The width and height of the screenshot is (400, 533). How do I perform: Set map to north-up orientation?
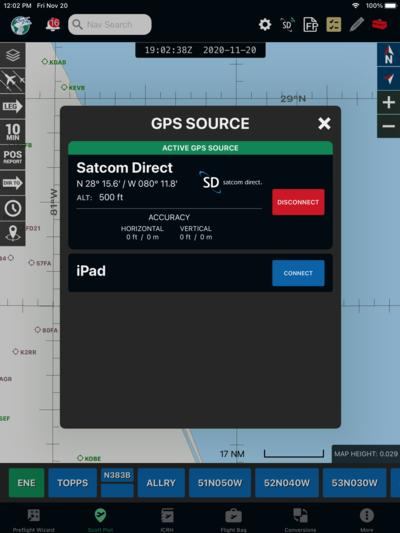tap(389, 54)
